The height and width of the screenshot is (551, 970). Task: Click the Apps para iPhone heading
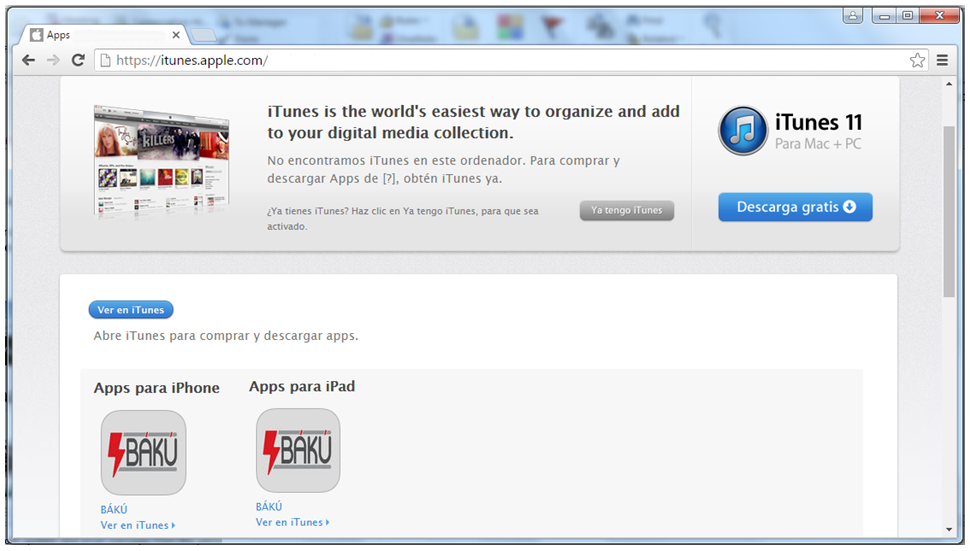(x=157, y=388)
